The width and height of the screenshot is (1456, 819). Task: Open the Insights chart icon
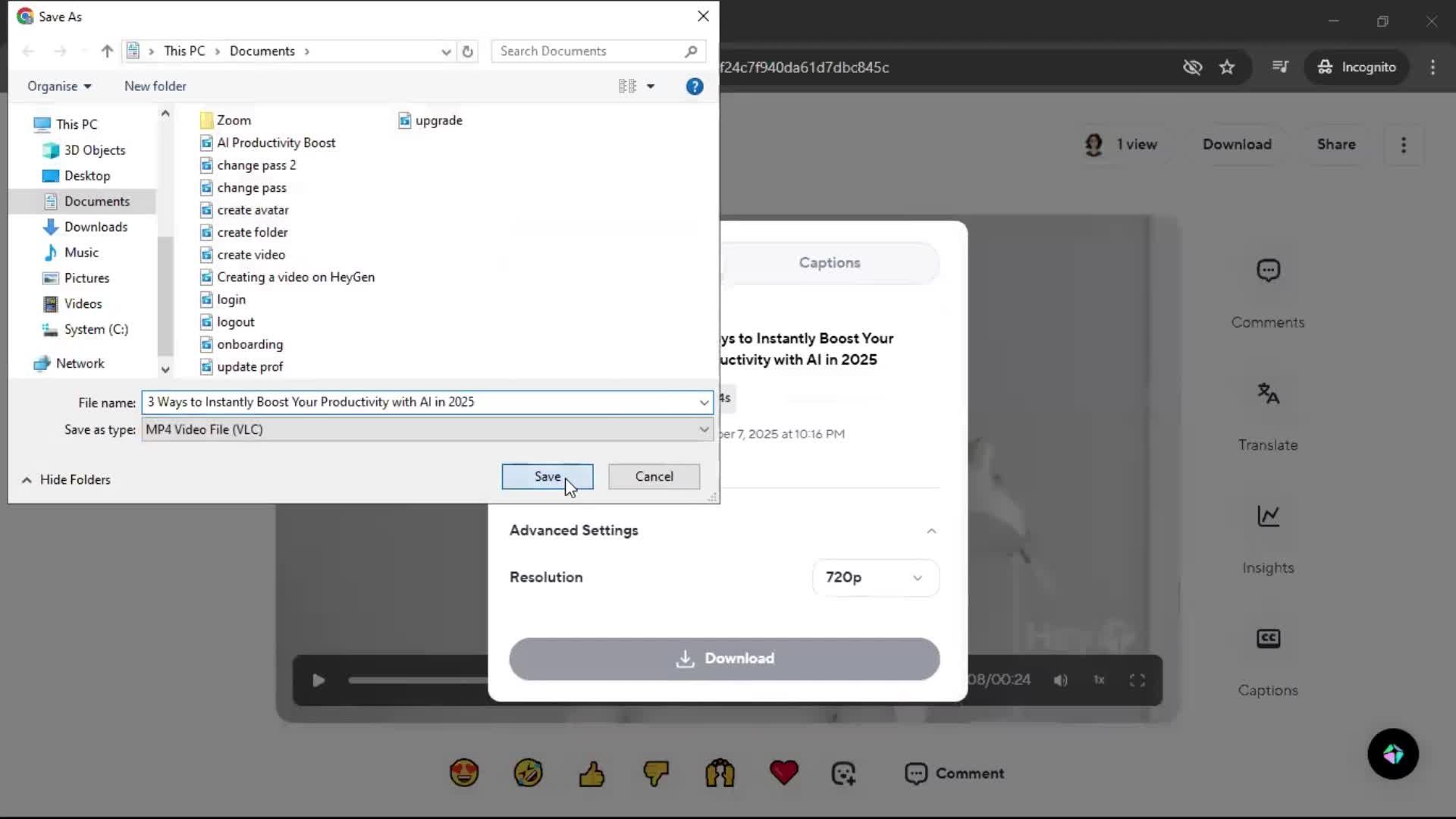[1268, 516]
